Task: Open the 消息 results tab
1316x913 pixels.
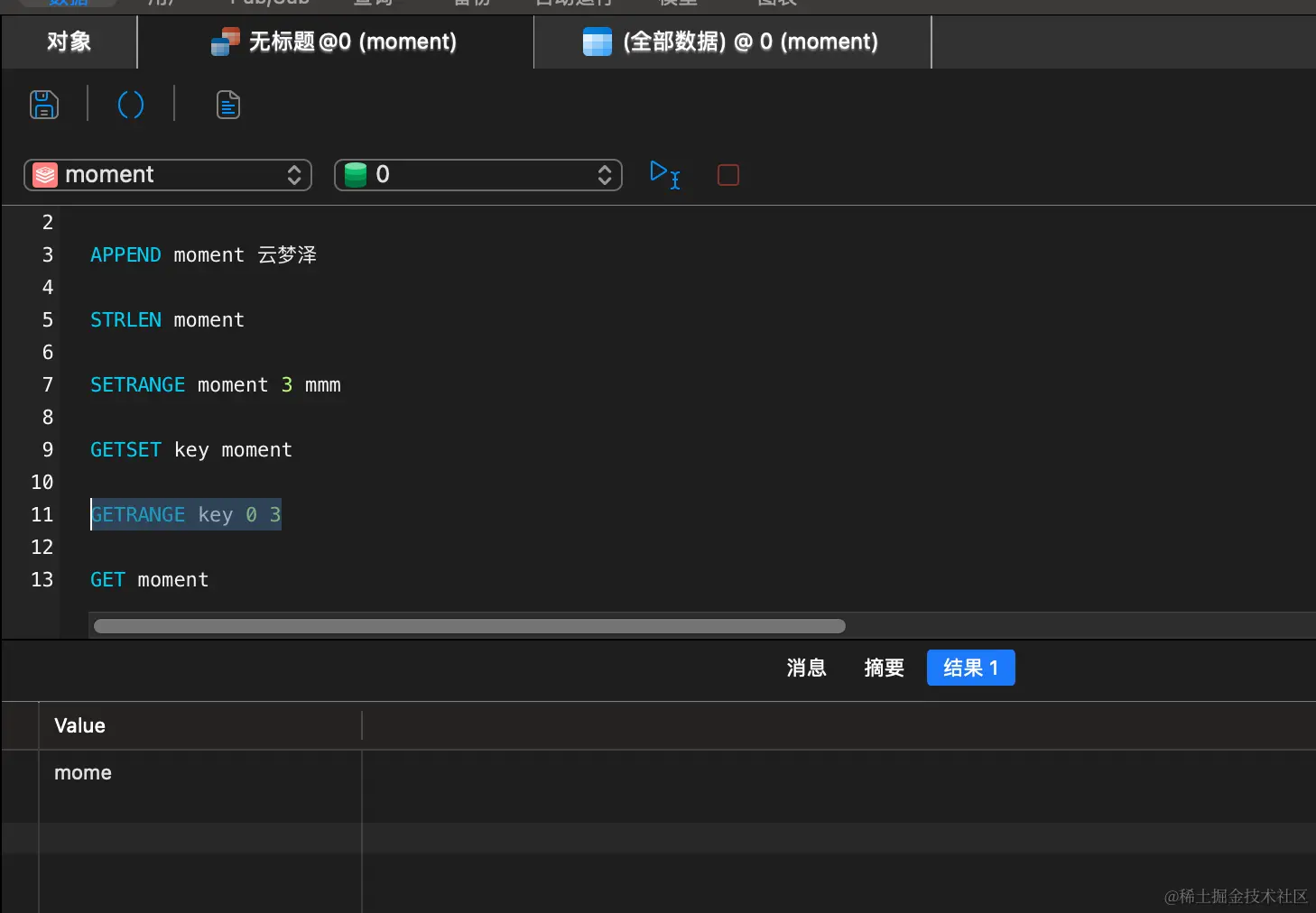Action: click(806, 668)
